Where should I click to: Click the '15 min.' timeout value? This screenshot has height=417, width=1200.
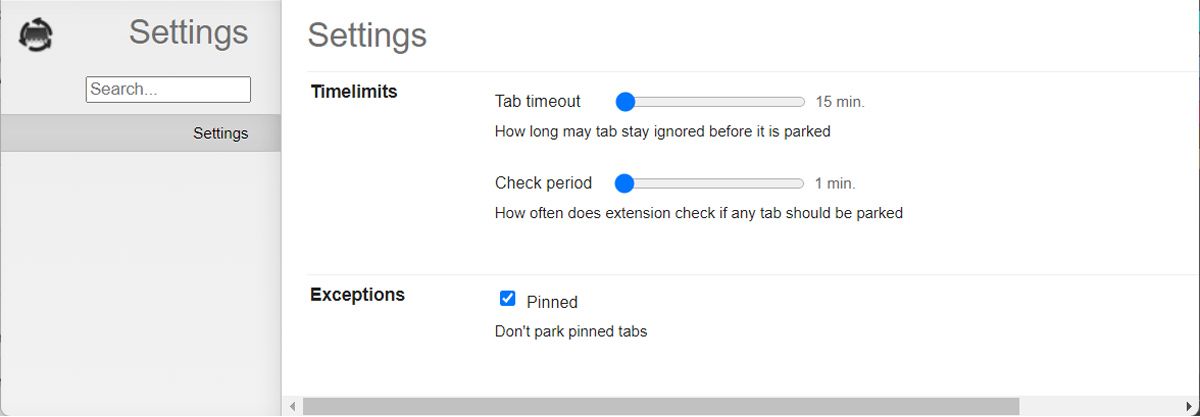840,102
